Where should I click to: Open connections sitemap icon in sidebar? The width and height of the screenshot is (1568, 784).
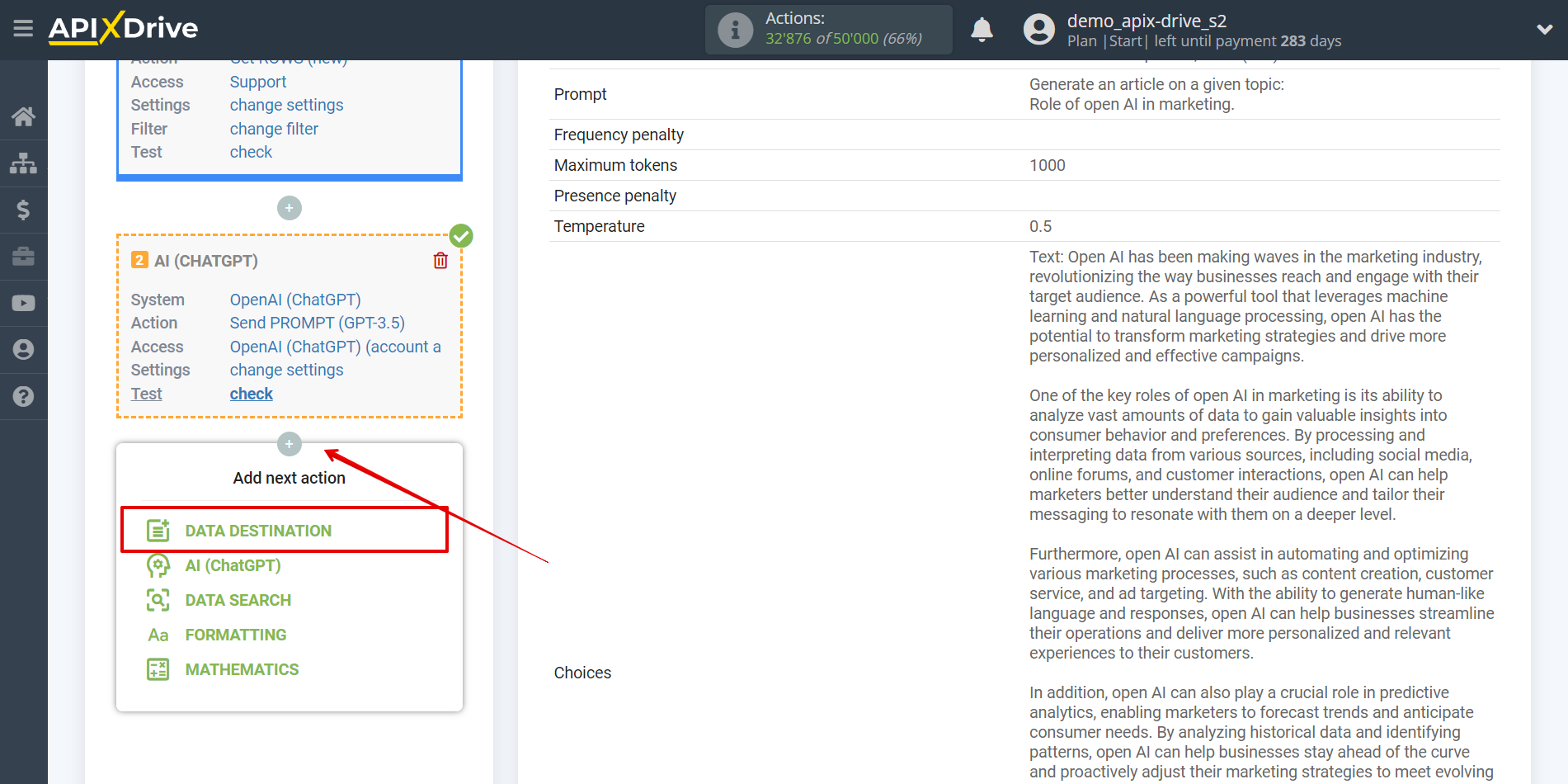[23, 163]
